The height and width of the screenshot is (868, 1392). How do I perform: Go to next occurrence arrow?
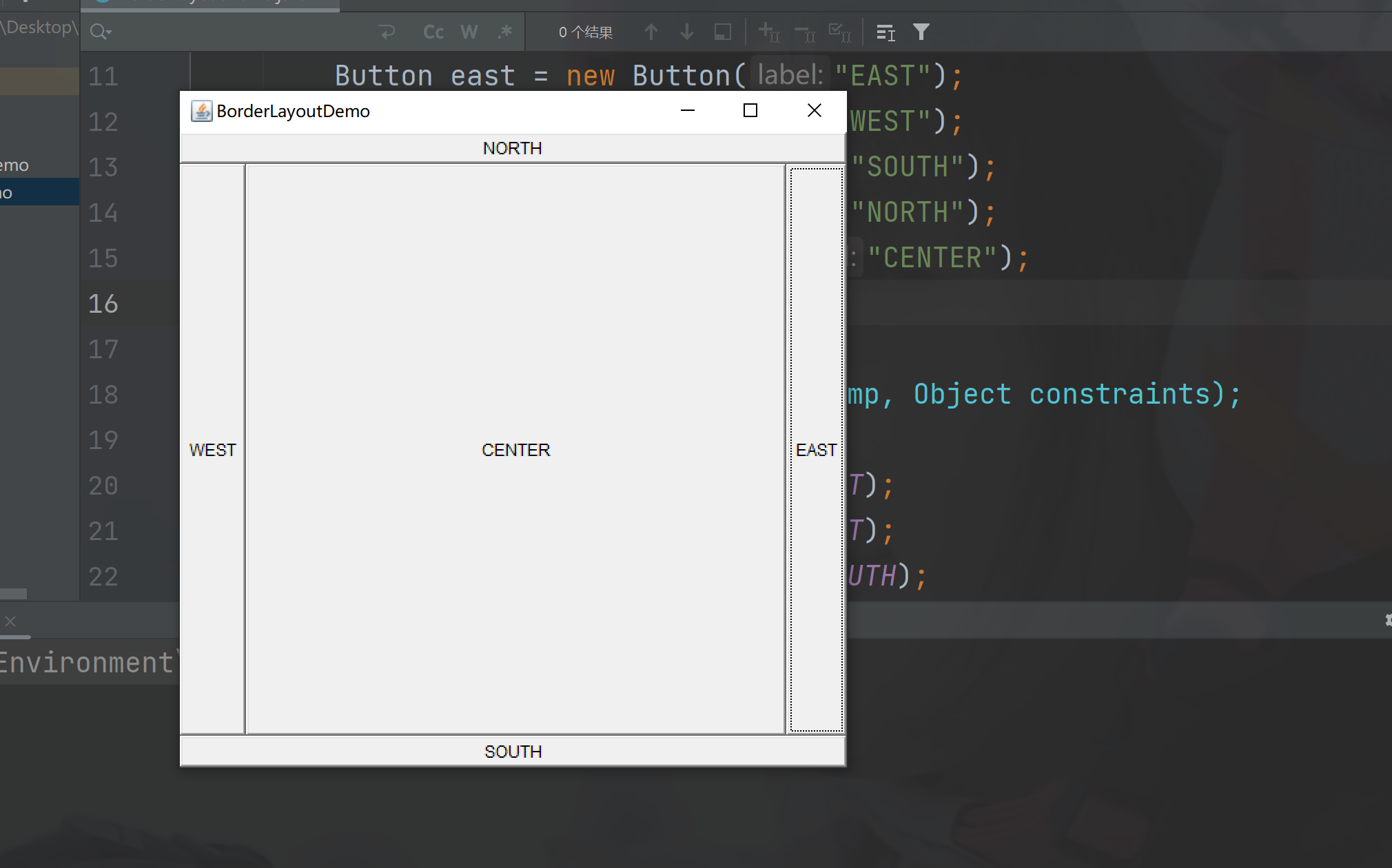pyautogui.click(x=687, y=32)
